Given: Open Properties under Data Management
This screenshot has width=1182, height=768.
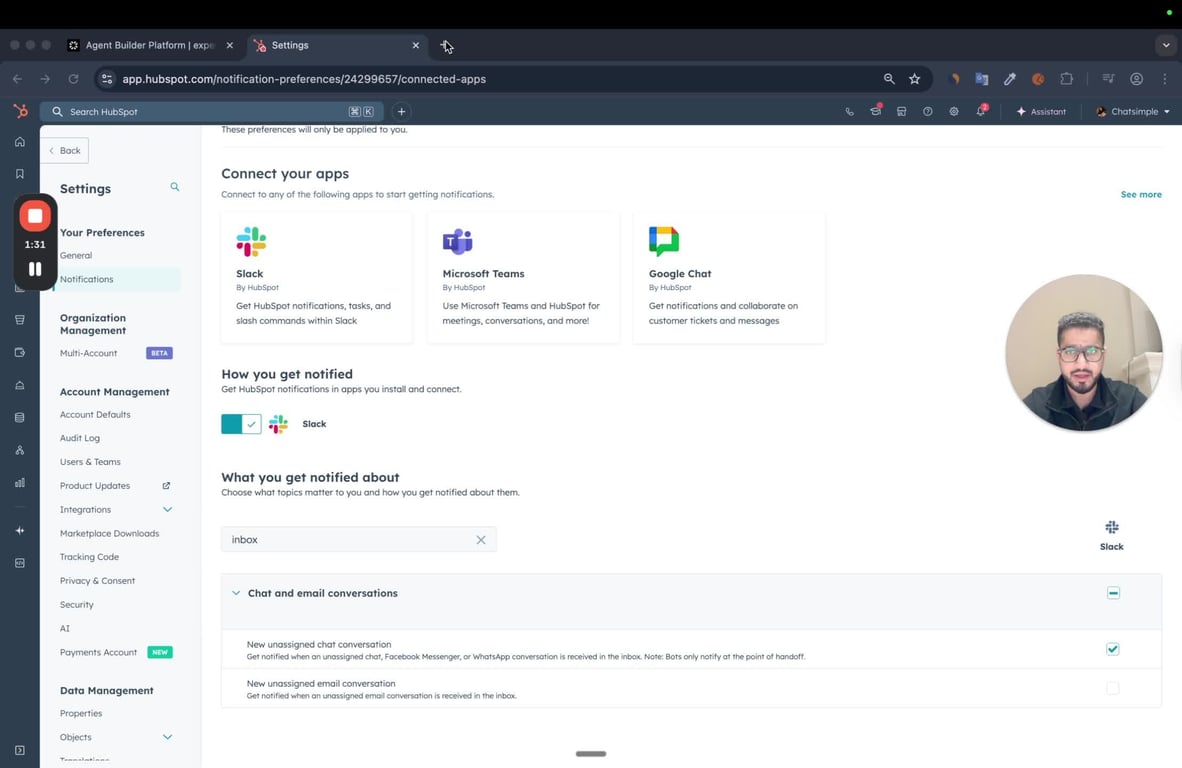Looking at the screenshot, I should [x=81, y=714].
